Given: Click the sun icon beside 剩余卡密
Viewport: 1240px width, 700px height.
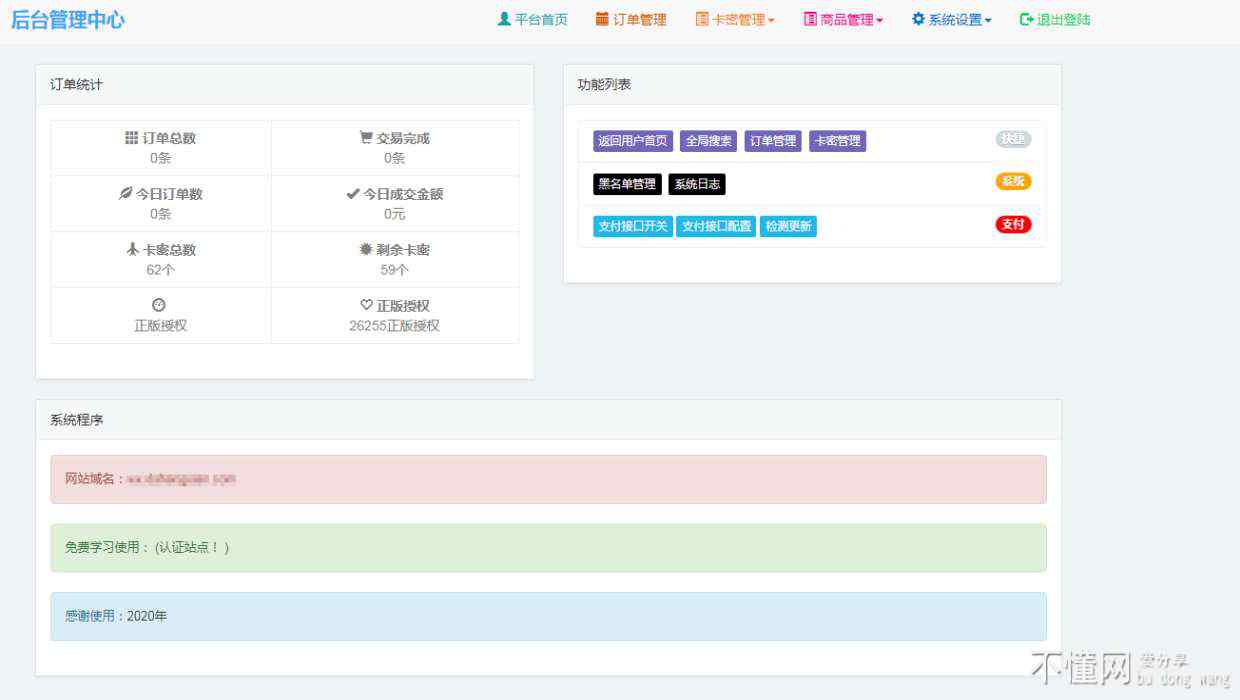Looking at the screenshot, I should click(x=366, y=250).
